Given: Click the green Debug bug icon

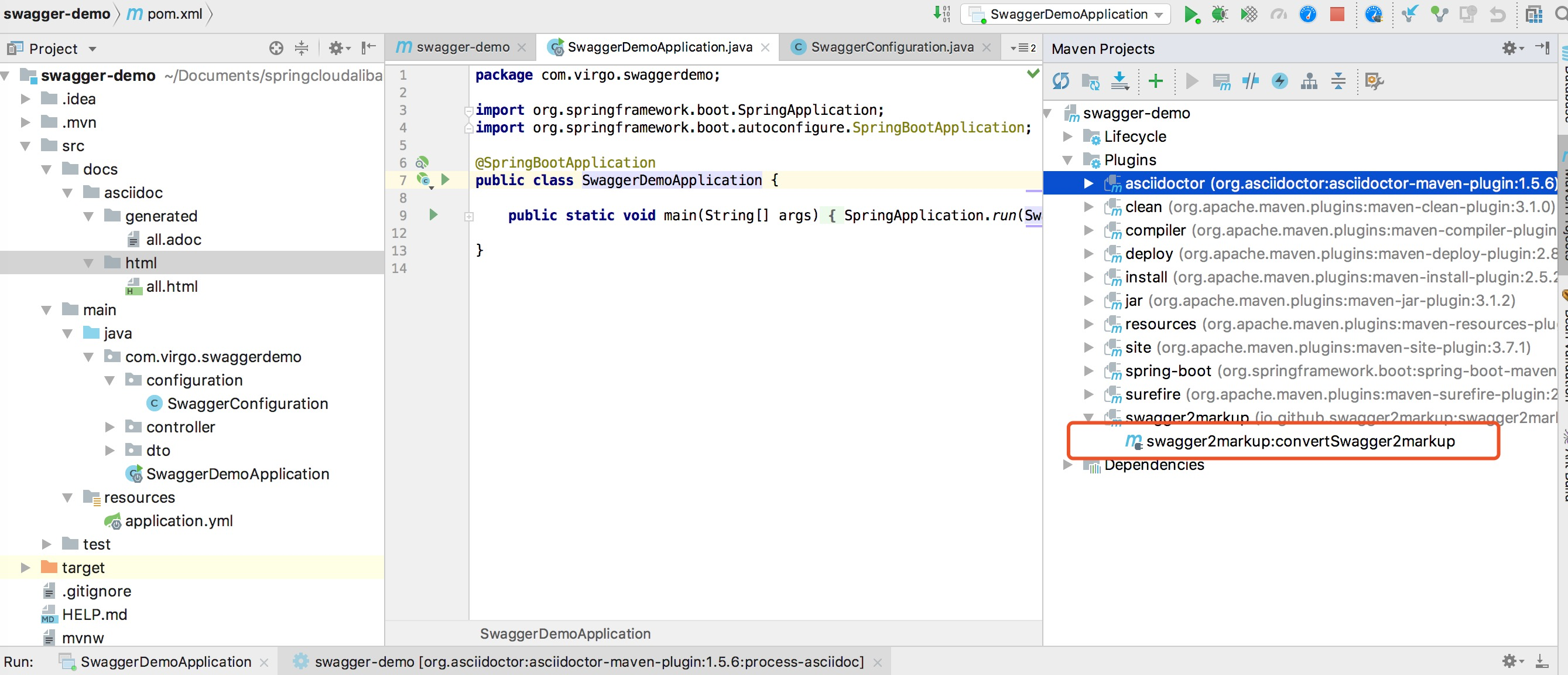Looking at the screenshot, I should 1219,14.
